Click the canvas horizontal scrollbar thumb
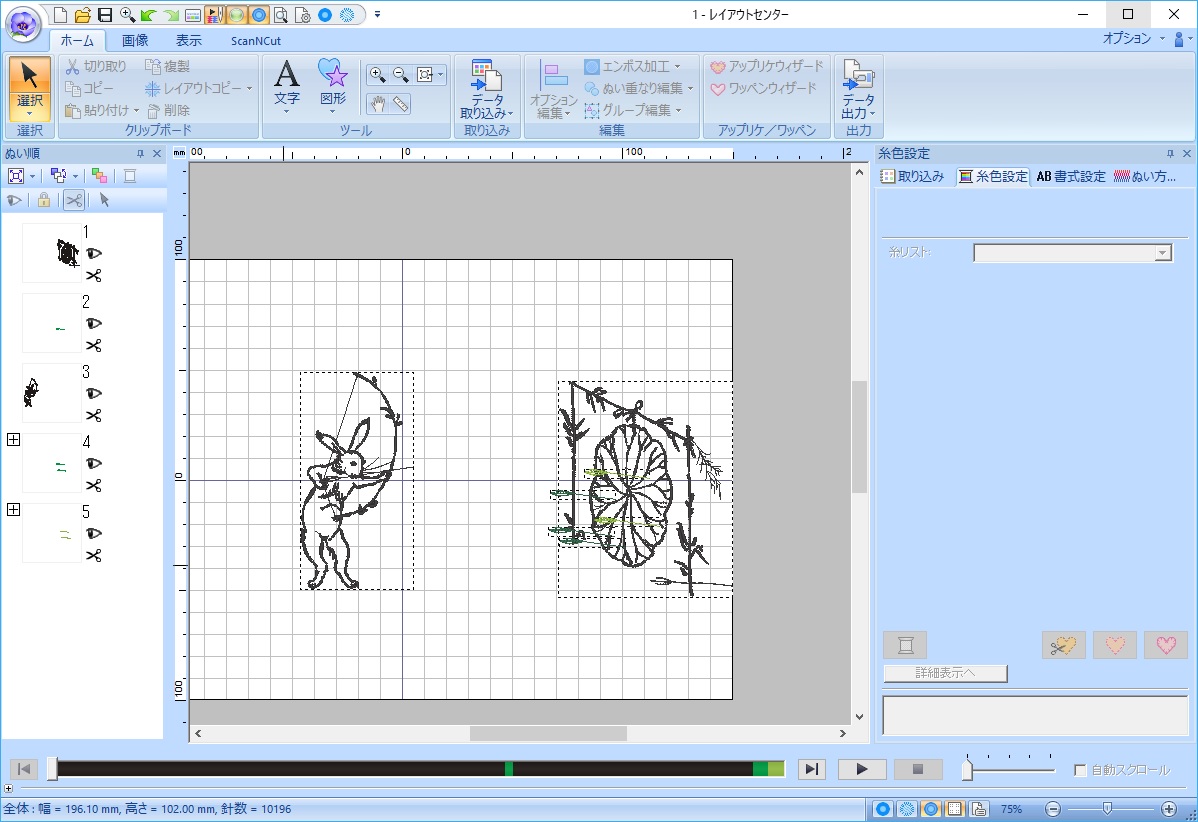Screen dimensions: 1198x822 [548, 733]
